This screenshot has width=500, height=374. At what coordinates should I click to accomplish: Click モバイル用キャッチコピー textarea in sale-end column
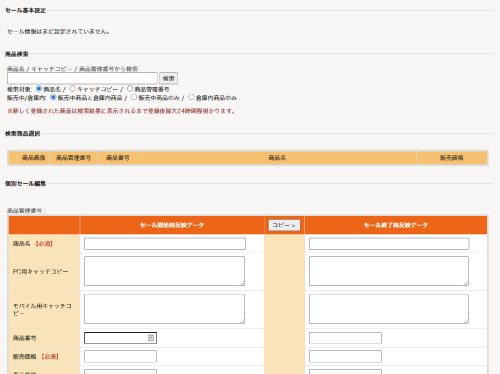[389, 309]
